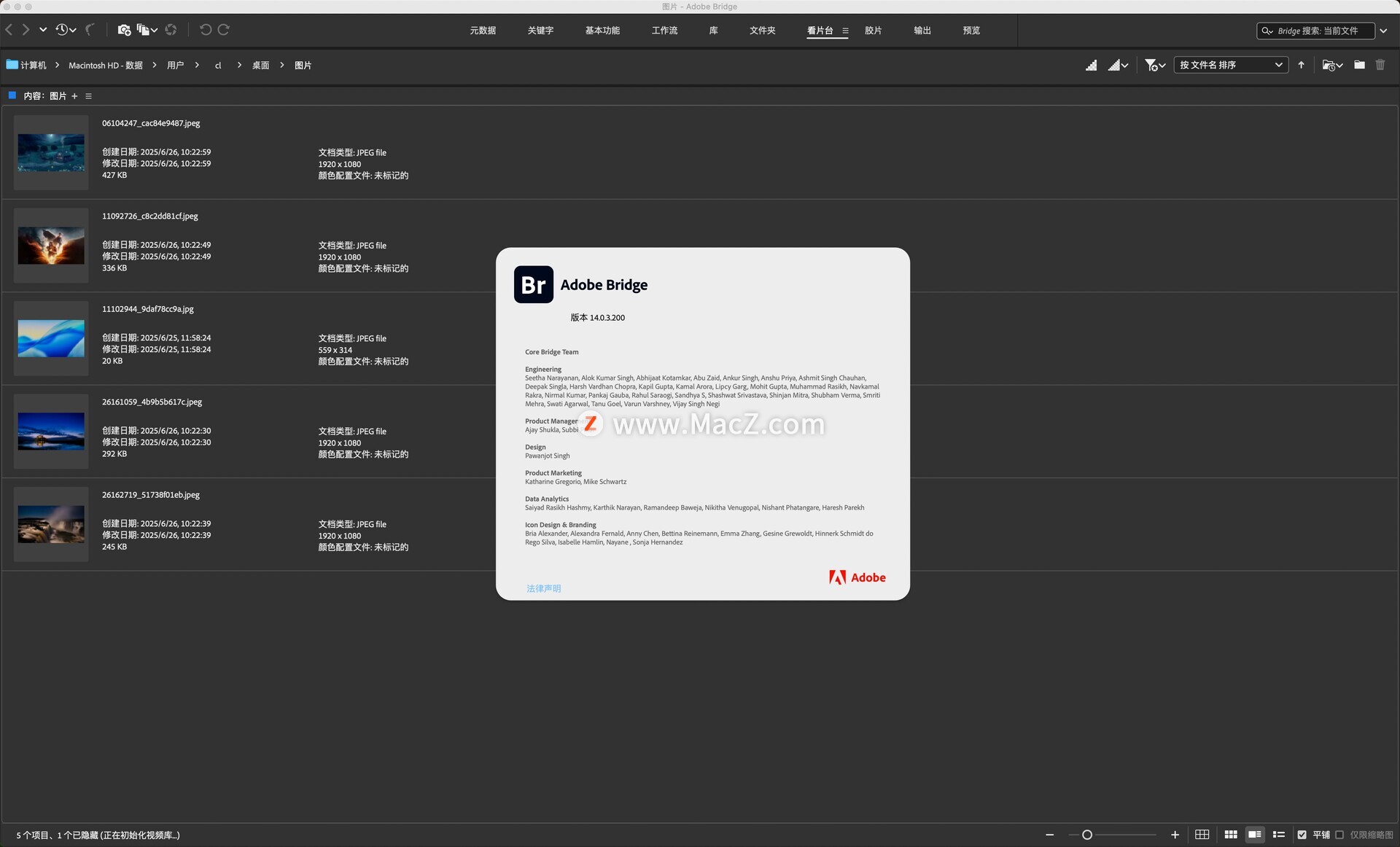Switch to the 工作流 workspace

coord(664,31)
